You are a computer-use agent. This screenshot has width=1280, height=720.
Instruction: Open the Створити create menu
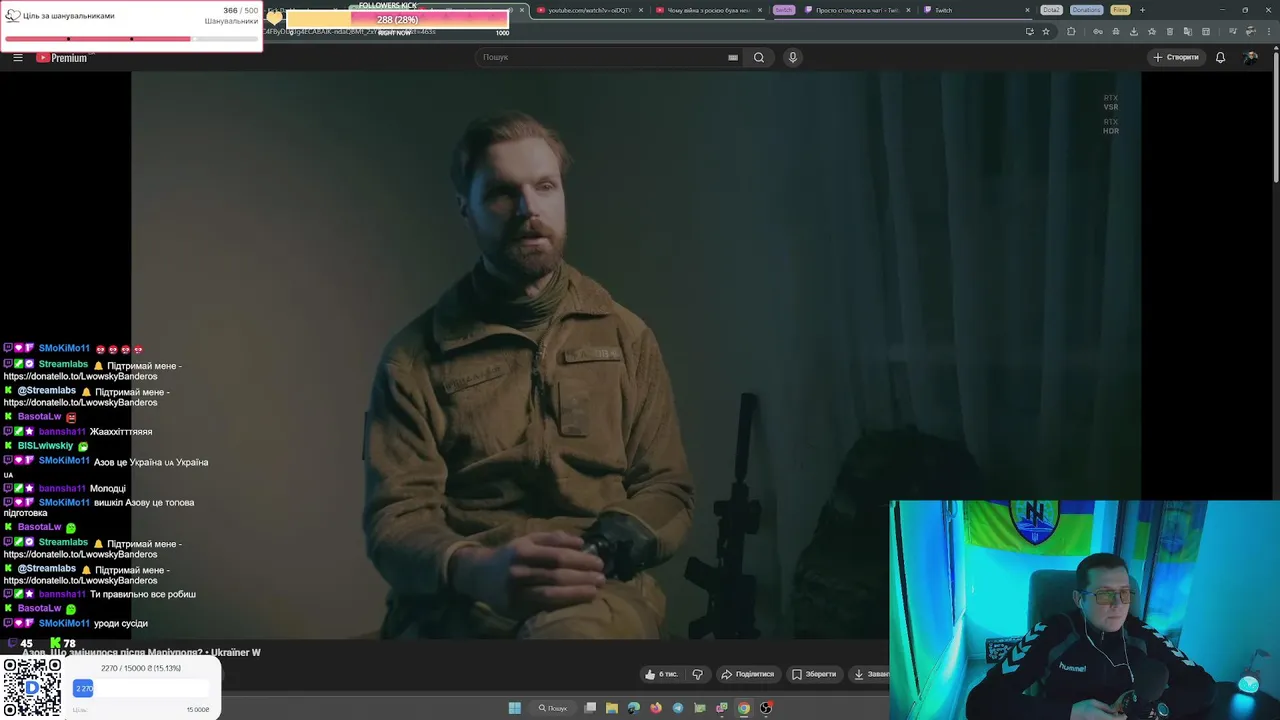[1176, 57]
